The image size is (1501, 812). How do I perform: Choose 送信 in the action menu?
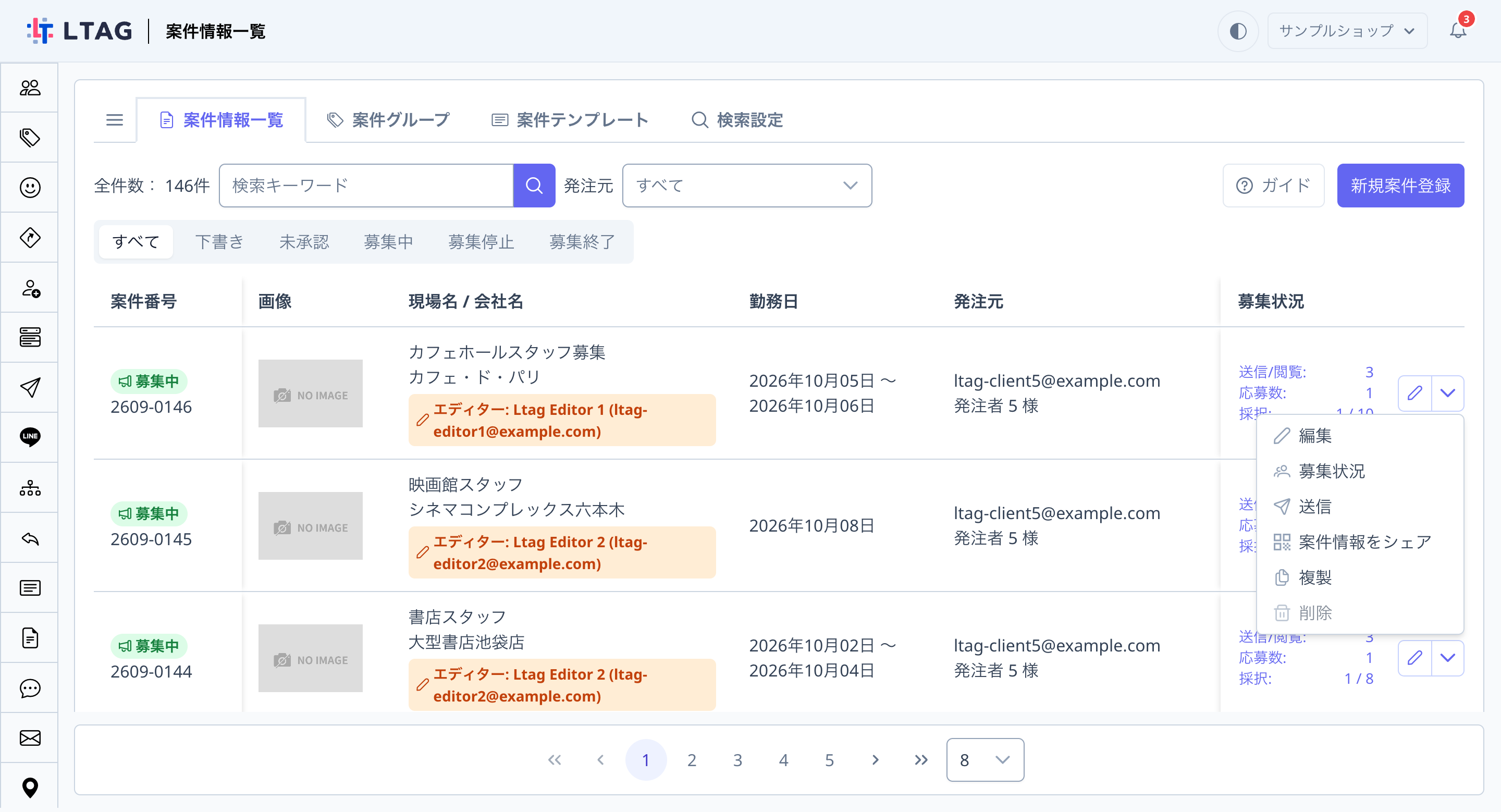click(1360, 507)
